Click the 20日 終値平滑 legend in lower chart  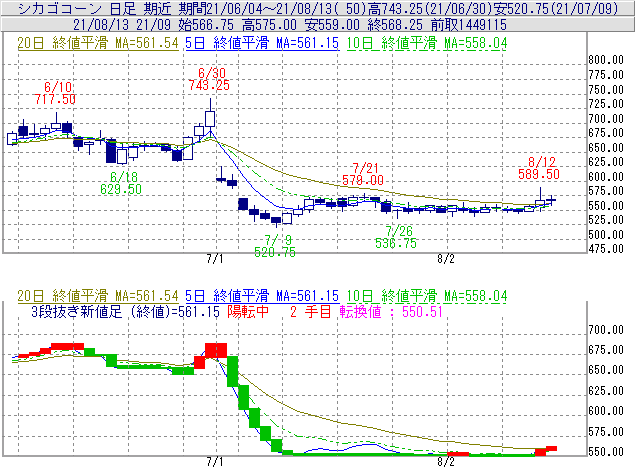(x=98, y=296)
